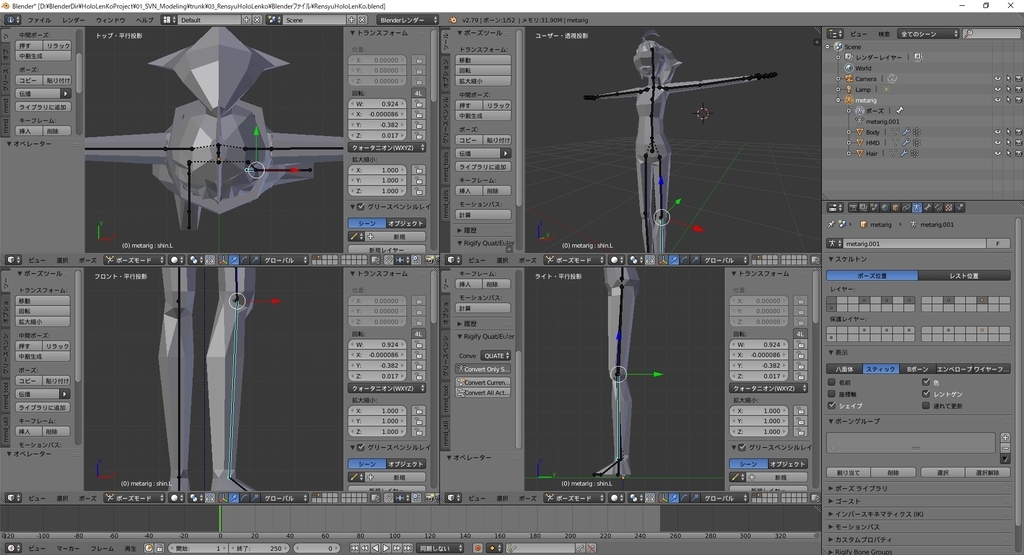The height and width of the screenshot is (555, 1024).
Task: Click the Blender info editor icon beside ファイル
Action: (12, 20)
